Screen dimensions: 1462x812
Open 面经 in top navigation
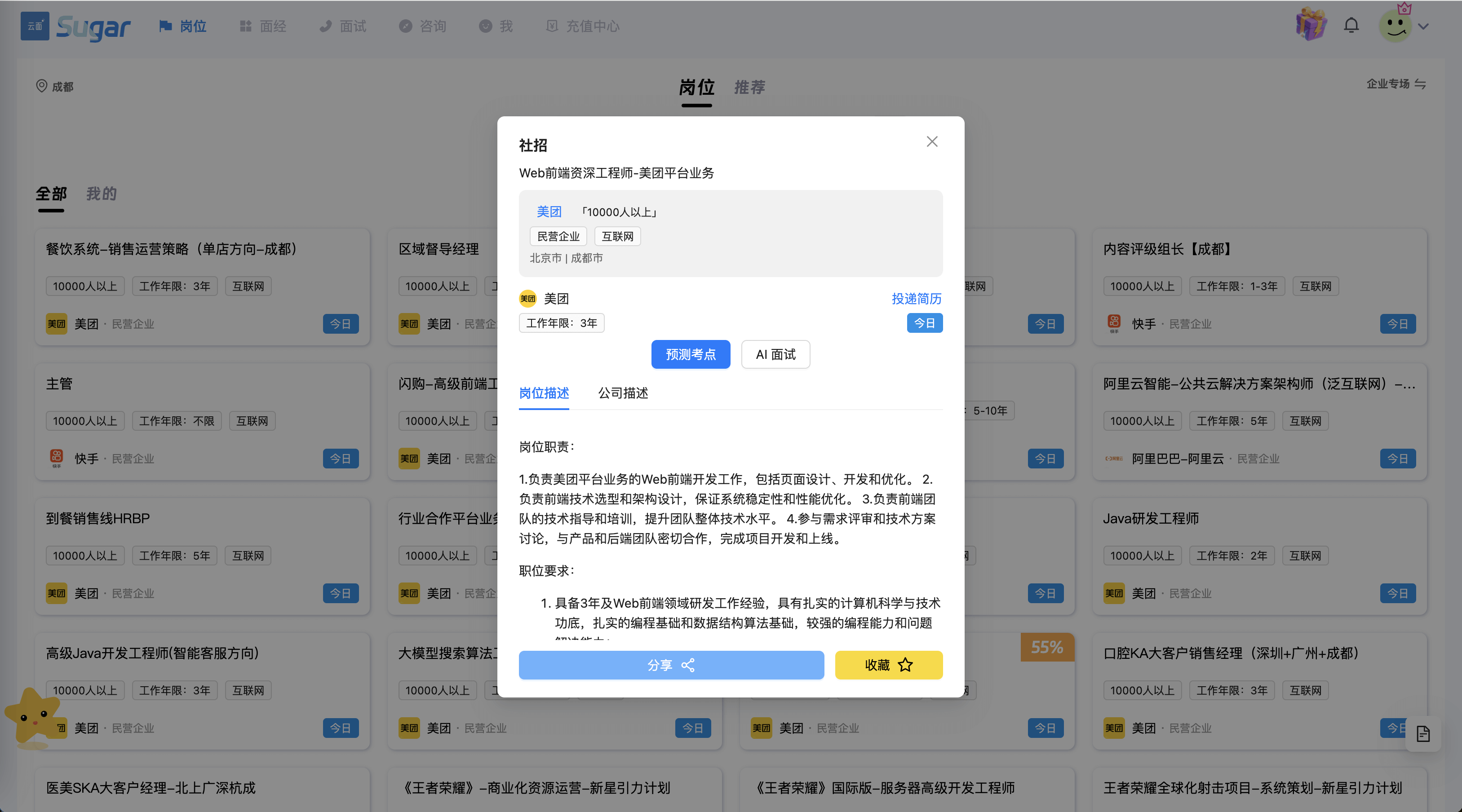click(x=263, y=26)
